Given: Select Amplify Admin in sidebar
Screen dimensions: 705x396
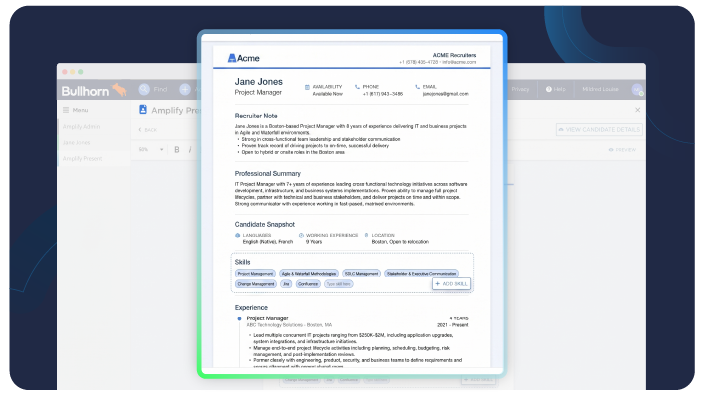Looking at the screenshot, I should pyautogui.click(x=81, y=127).
